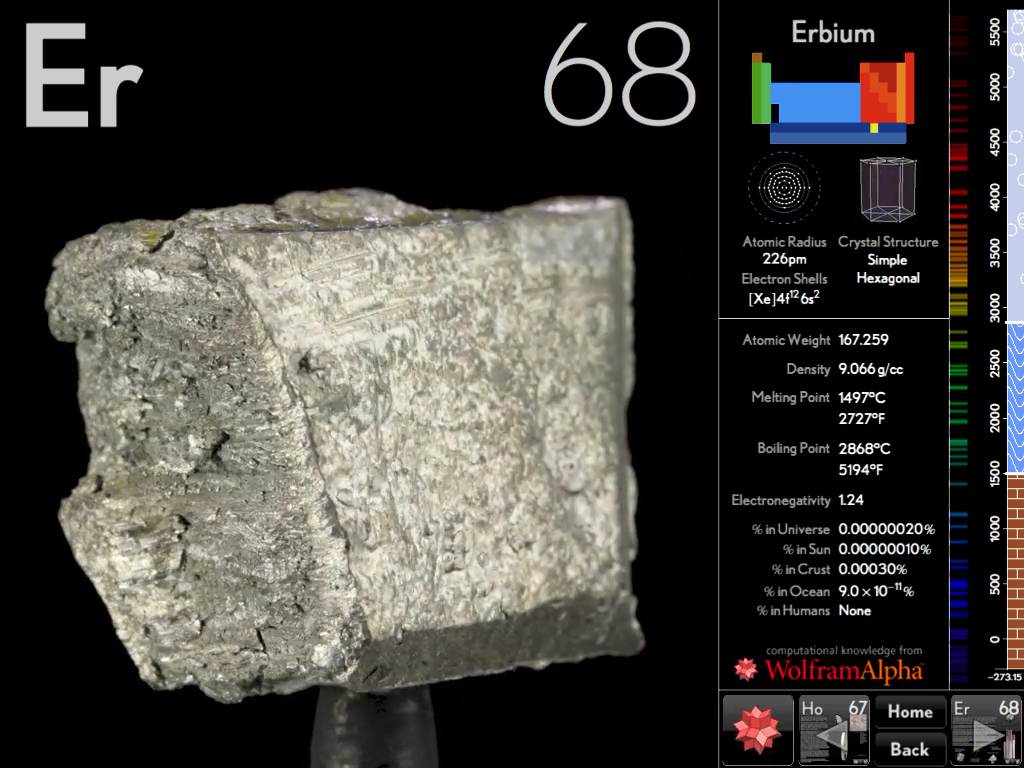Click the WolframAlpha logo

[829, 668]
